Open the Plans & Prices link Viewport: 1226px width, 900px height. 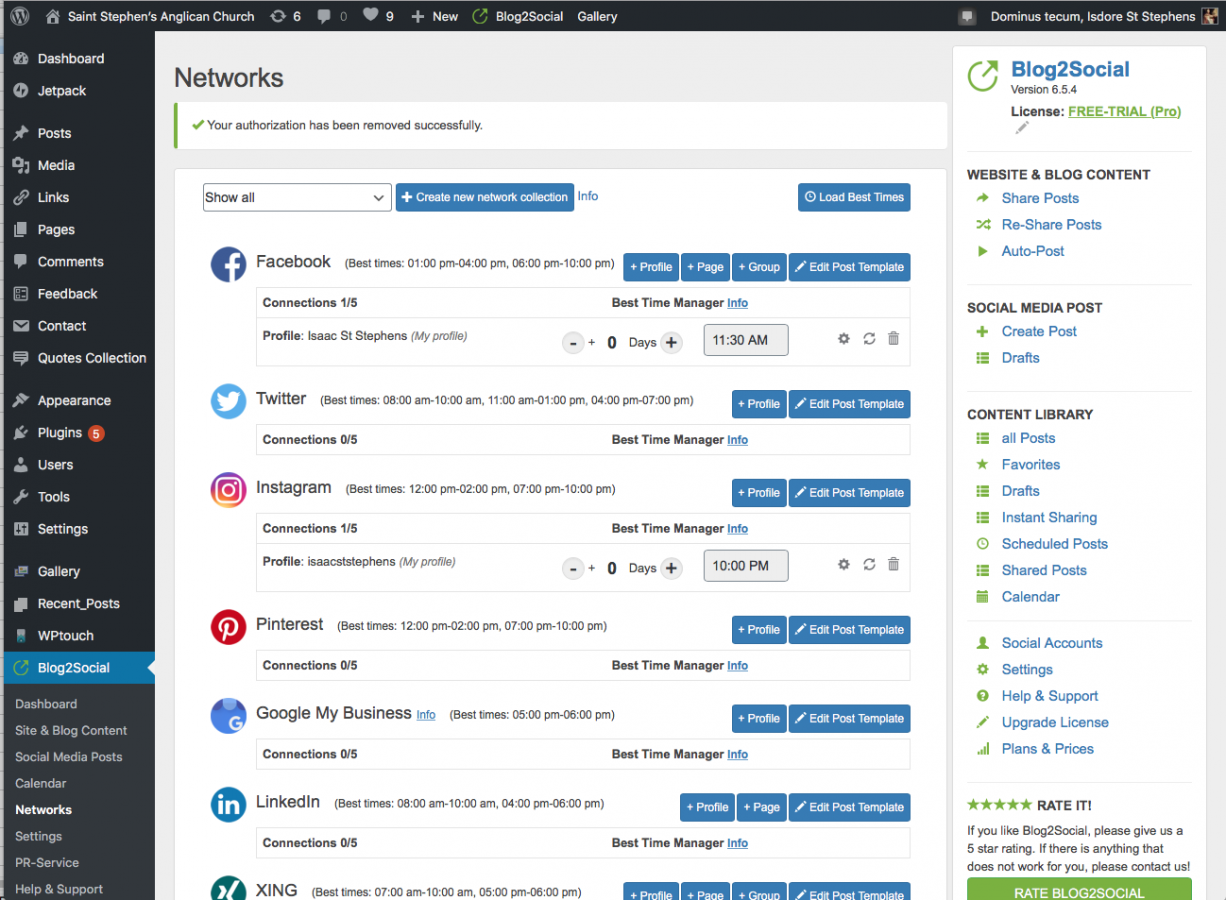1047,749
